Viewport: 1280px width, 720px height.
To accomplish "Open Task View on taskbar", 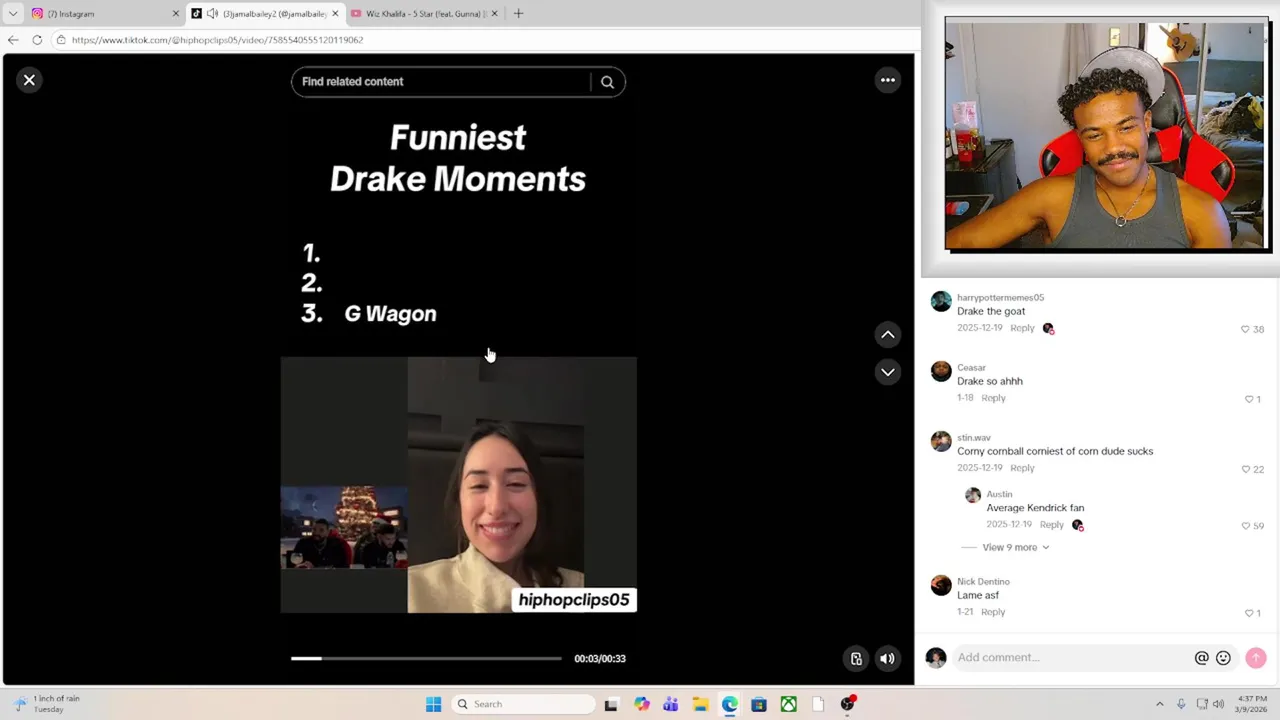I will (611, 704).
